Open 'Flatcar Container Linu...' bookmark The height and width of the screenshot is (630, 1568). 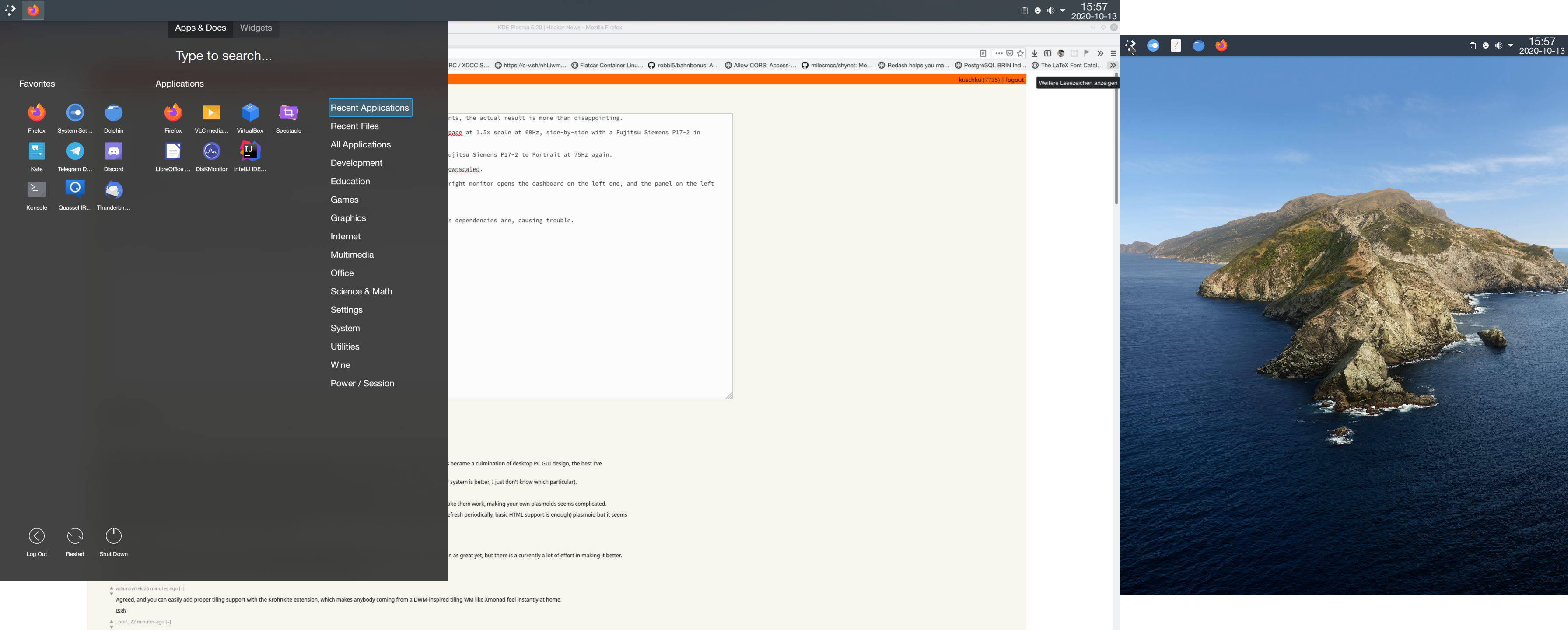pos(607,65)
